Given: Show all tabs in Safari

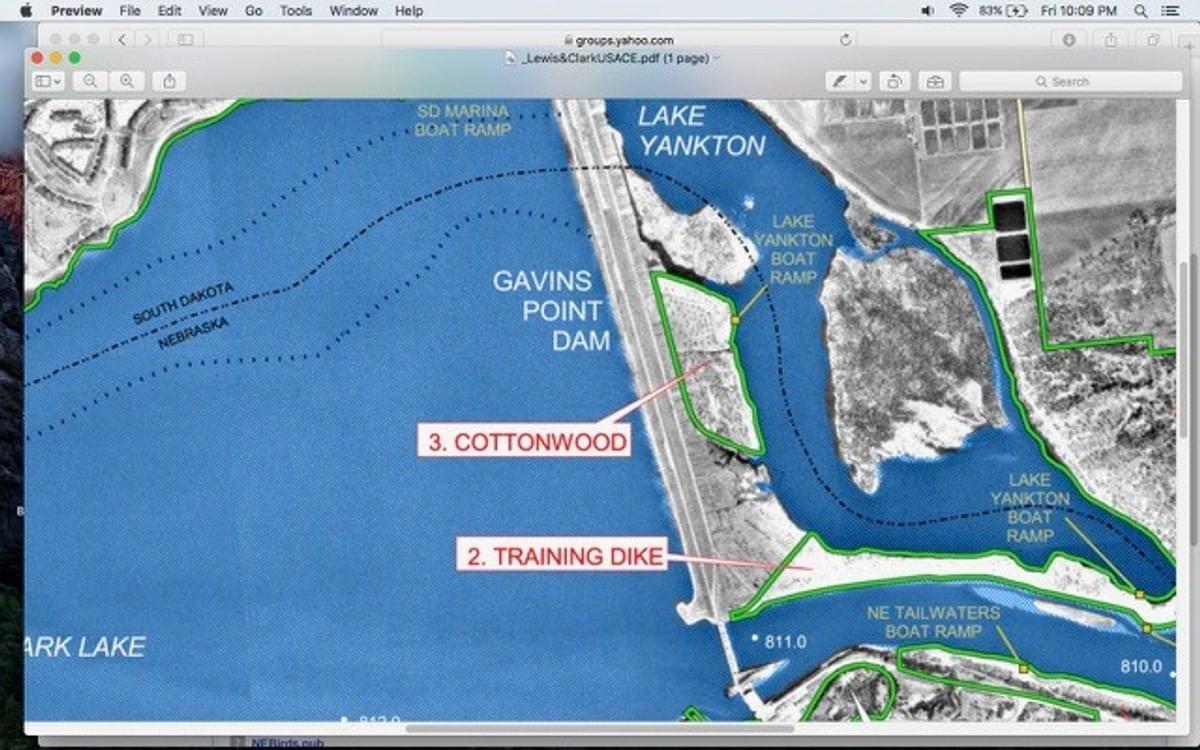Looking at the screenshot, I should pos(1153,40).
